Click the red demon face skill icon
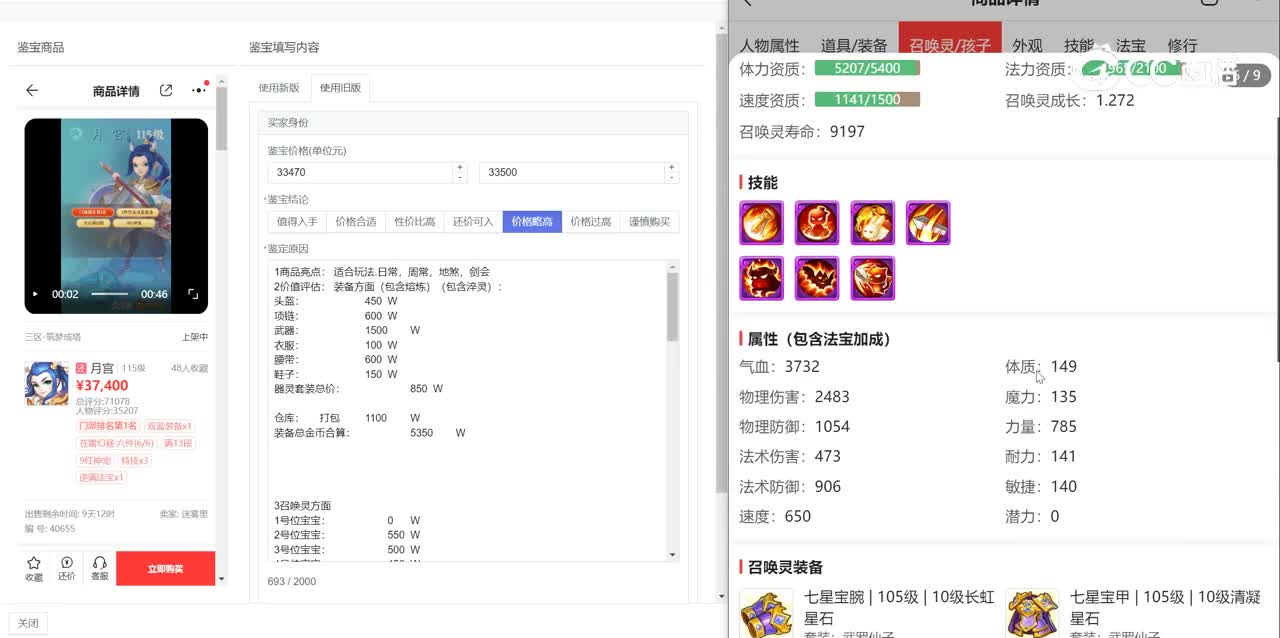1280x638 pixels. [x=761, y=279]
